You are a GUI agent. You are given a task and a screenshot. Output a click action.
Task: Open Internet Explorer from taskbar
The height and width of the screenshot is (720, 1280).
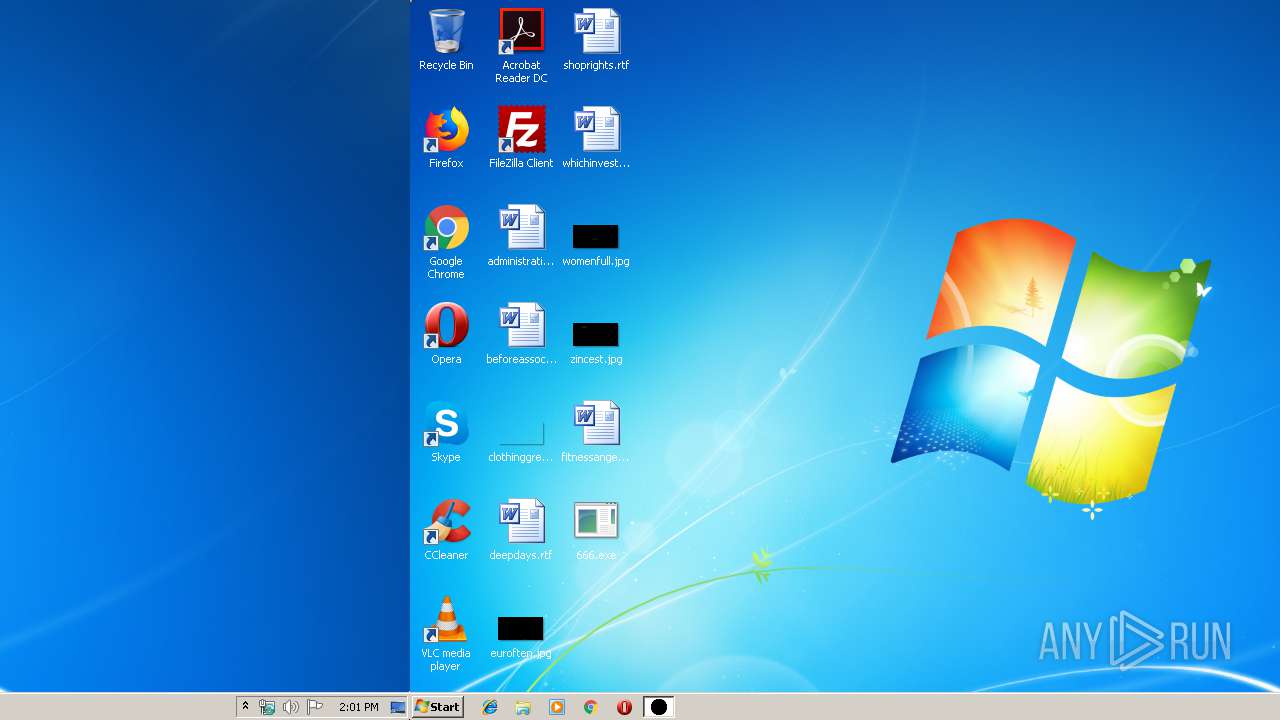click(x=490, y=707)
